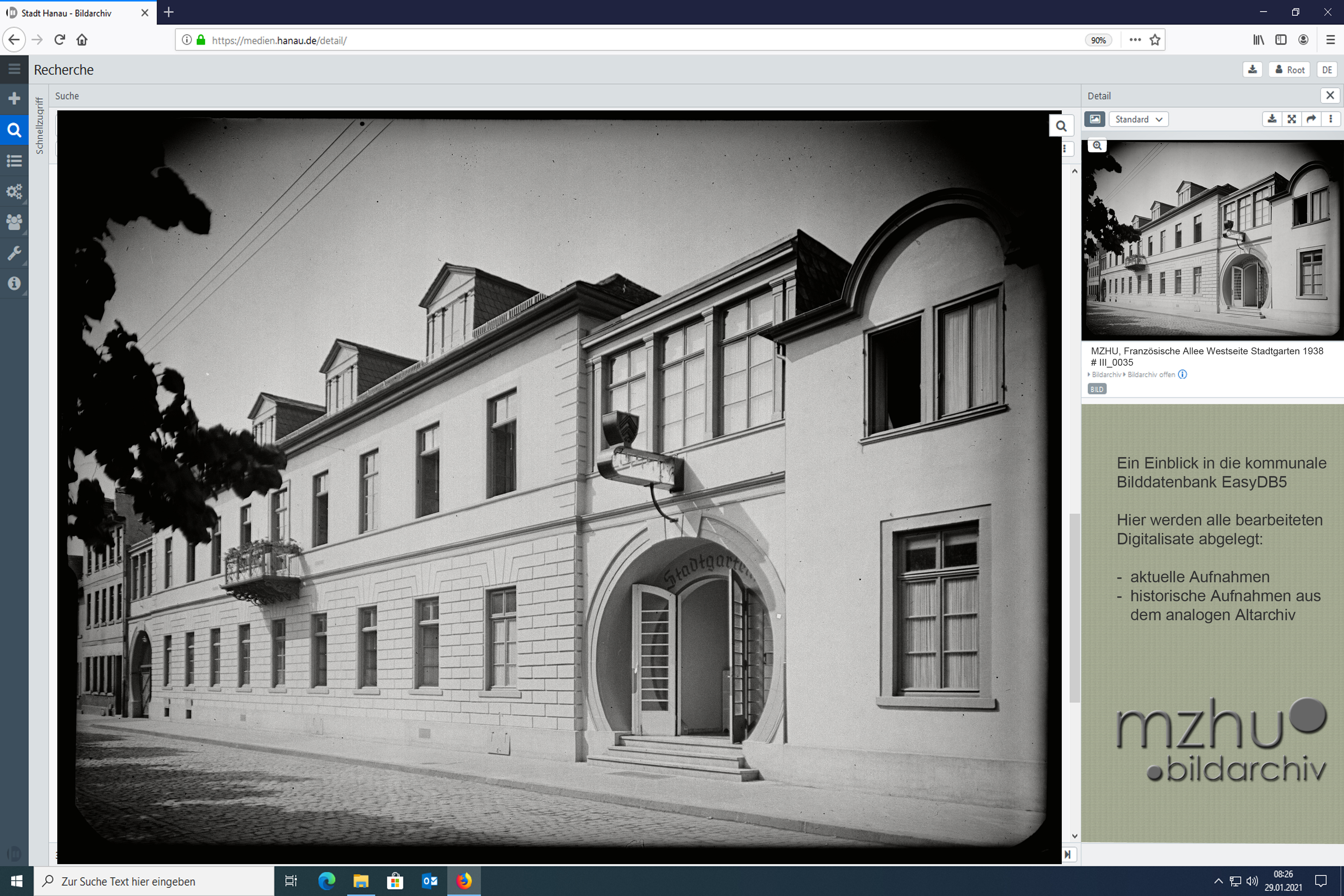The height and width of the screenshot is (896, 1344).
Task: Open the Detail three-dots options menu
Action: tap(1331, 119)
